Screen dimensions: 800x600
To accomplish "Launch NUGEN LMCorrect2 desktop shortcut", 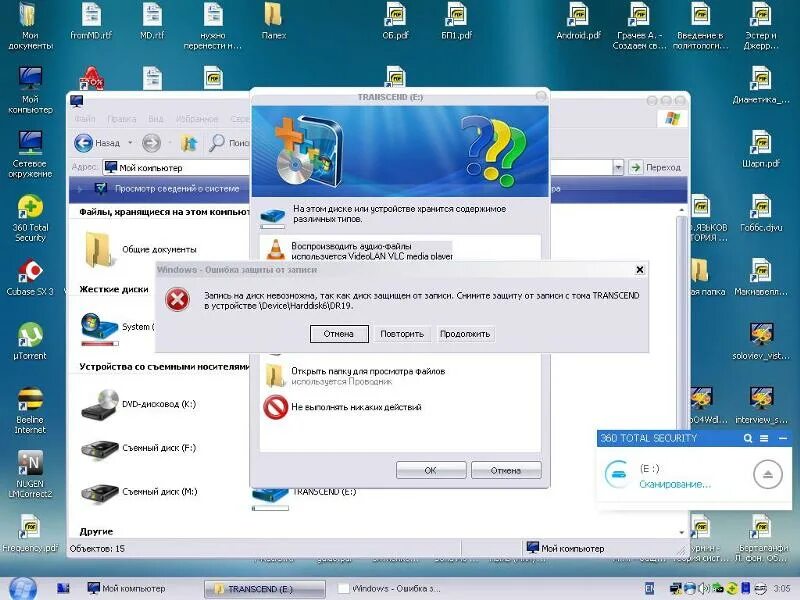I will click(x=30, y=475).
